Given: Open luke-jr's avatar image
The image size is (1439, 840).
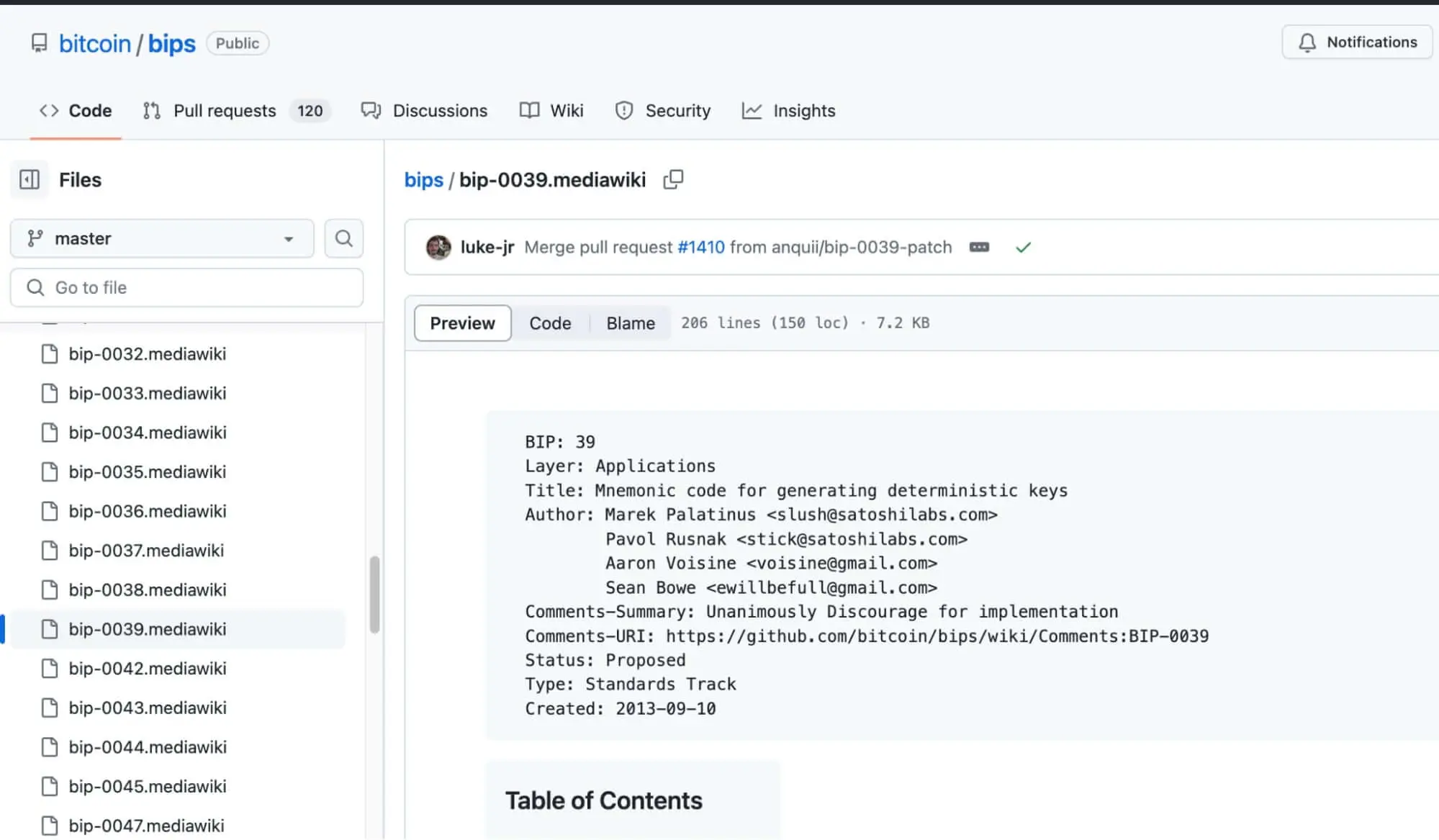Looking at the screenshot, I should tap(438, 247).
